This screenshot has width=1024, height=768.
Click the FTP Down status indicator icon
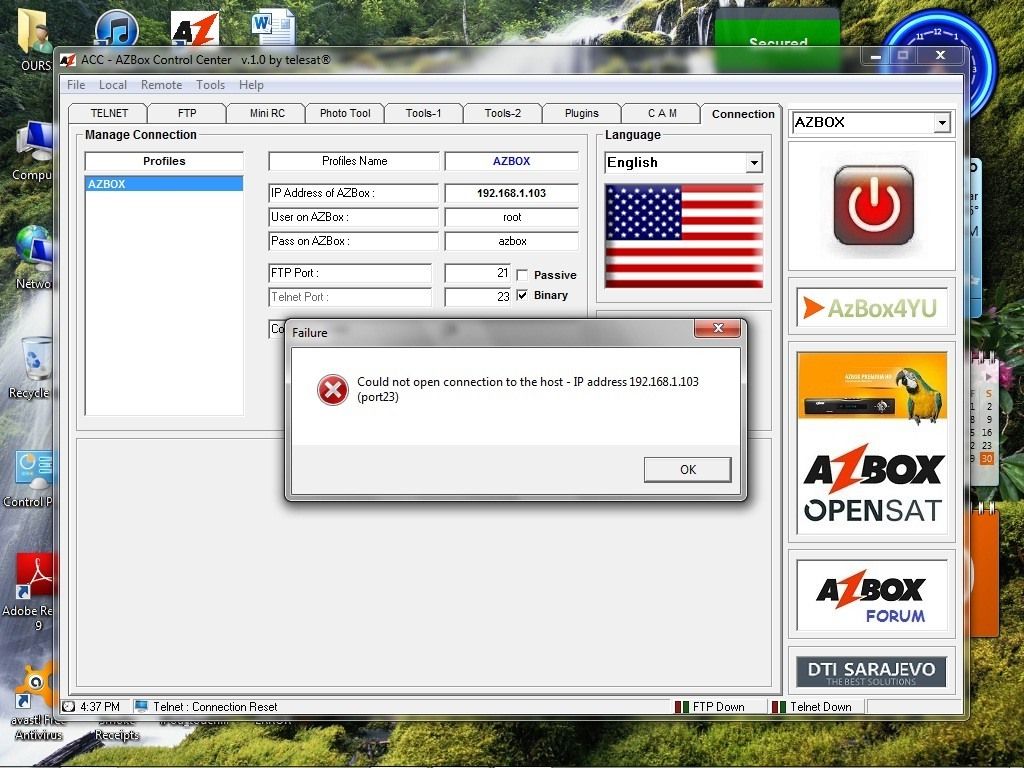point(682,707)
